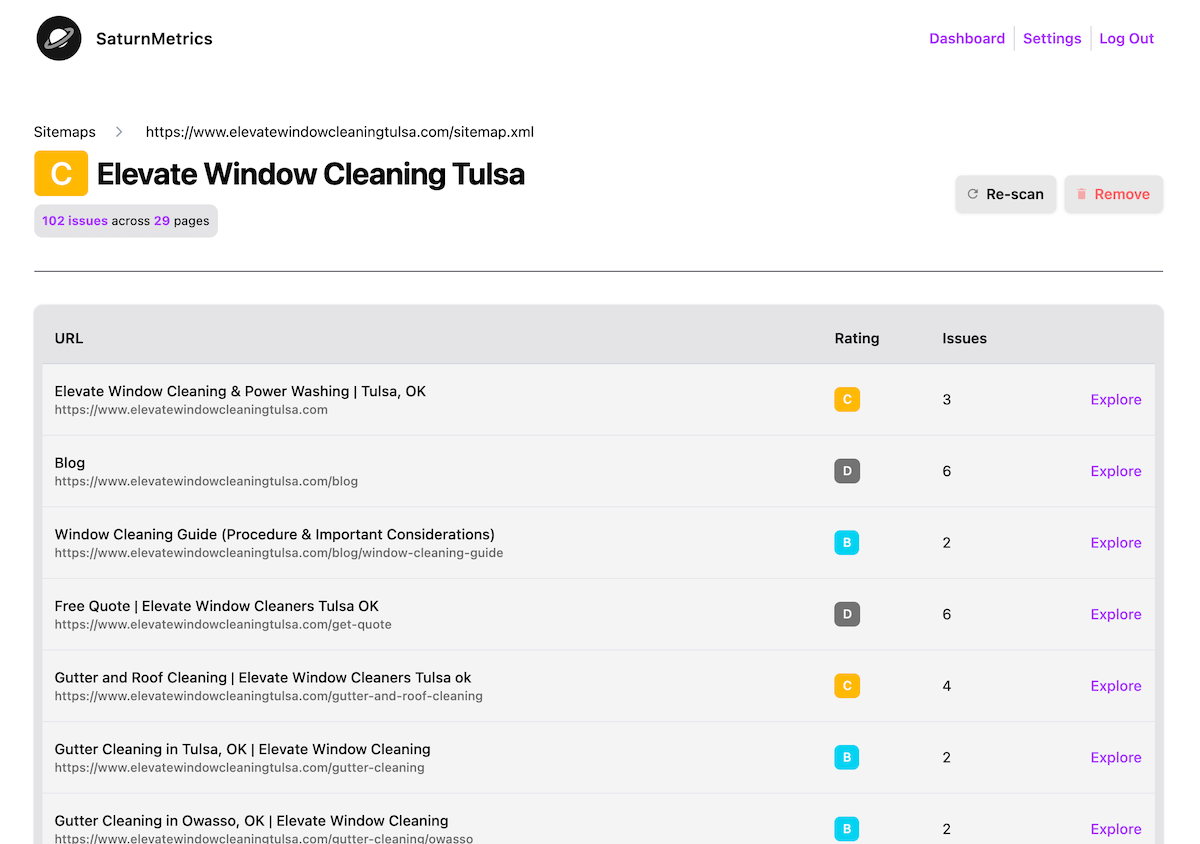This screenshot has width=1200, height=844.
Task: Explore the Blog page row
Action: point(1116,471)
